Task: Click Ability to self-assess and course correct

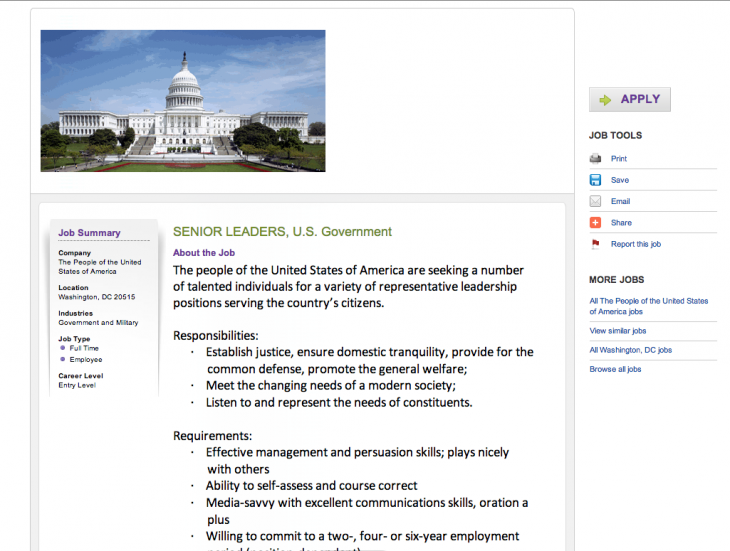Action: (x=311, y=486)
